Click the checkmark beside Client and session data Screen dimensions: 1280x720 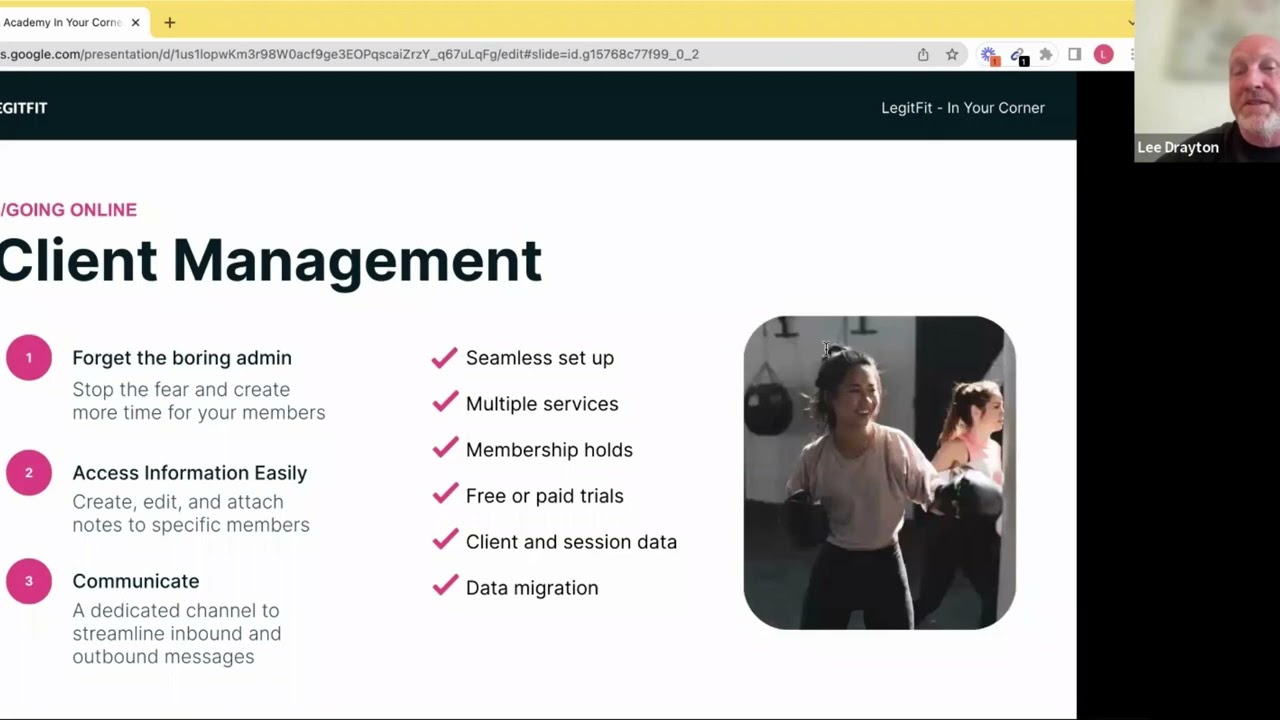(x=445, y=541)
